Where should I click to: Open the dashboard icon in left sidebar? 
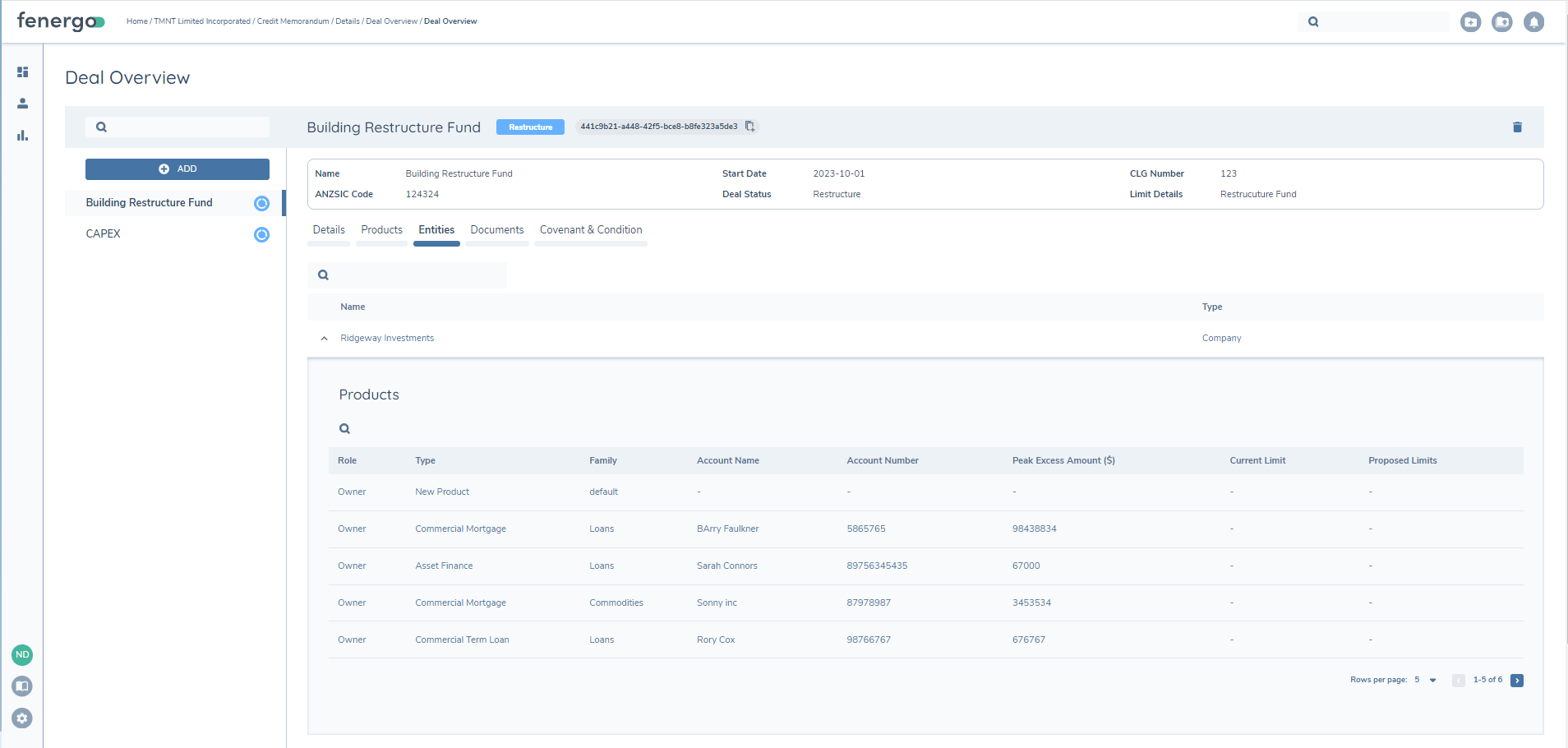[22, 72]
